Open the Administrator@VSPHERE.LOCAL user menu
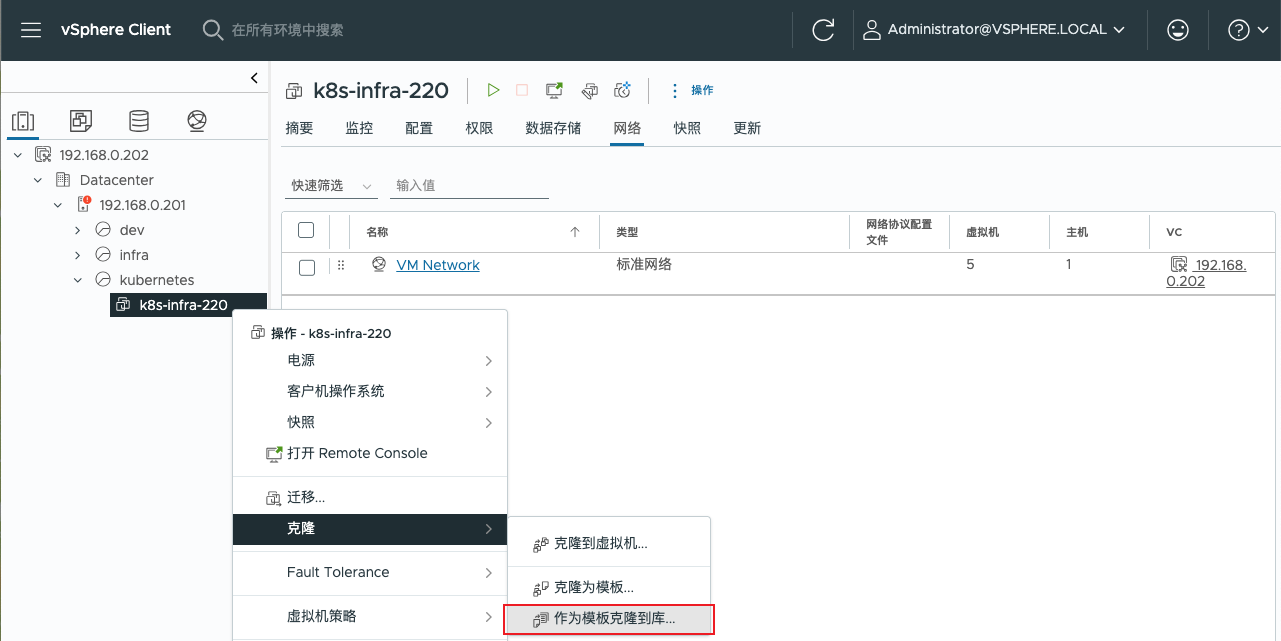 point(994,30)
